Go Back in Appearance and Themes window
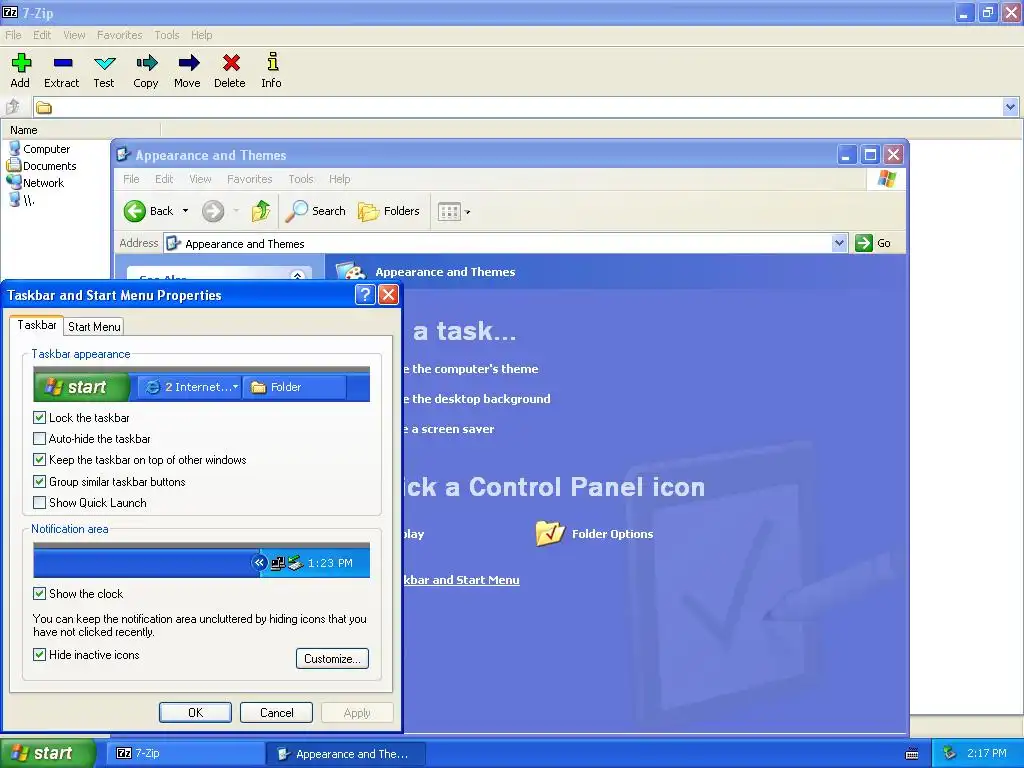 coord(149,211)
